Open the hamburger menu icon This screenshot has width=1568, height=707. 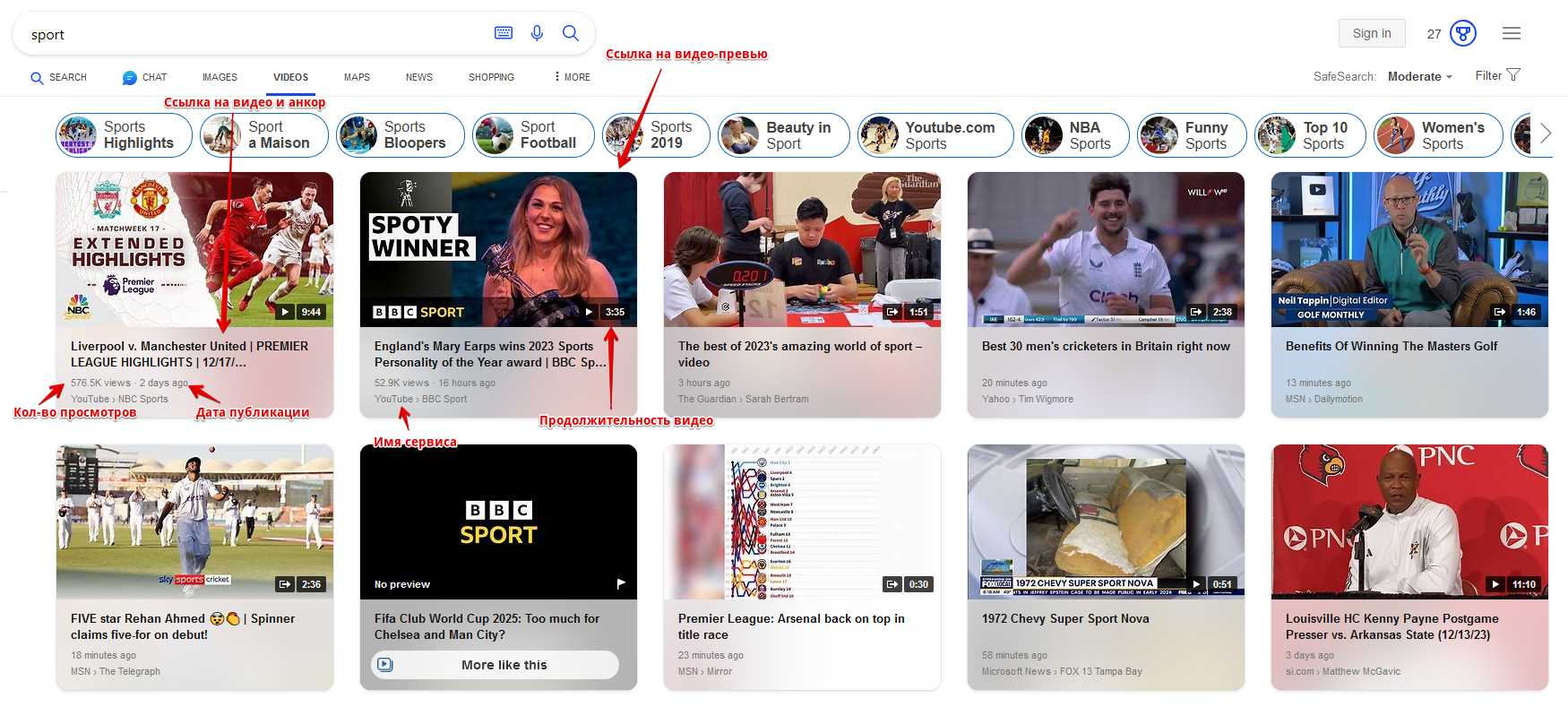tap(1511, 33)
